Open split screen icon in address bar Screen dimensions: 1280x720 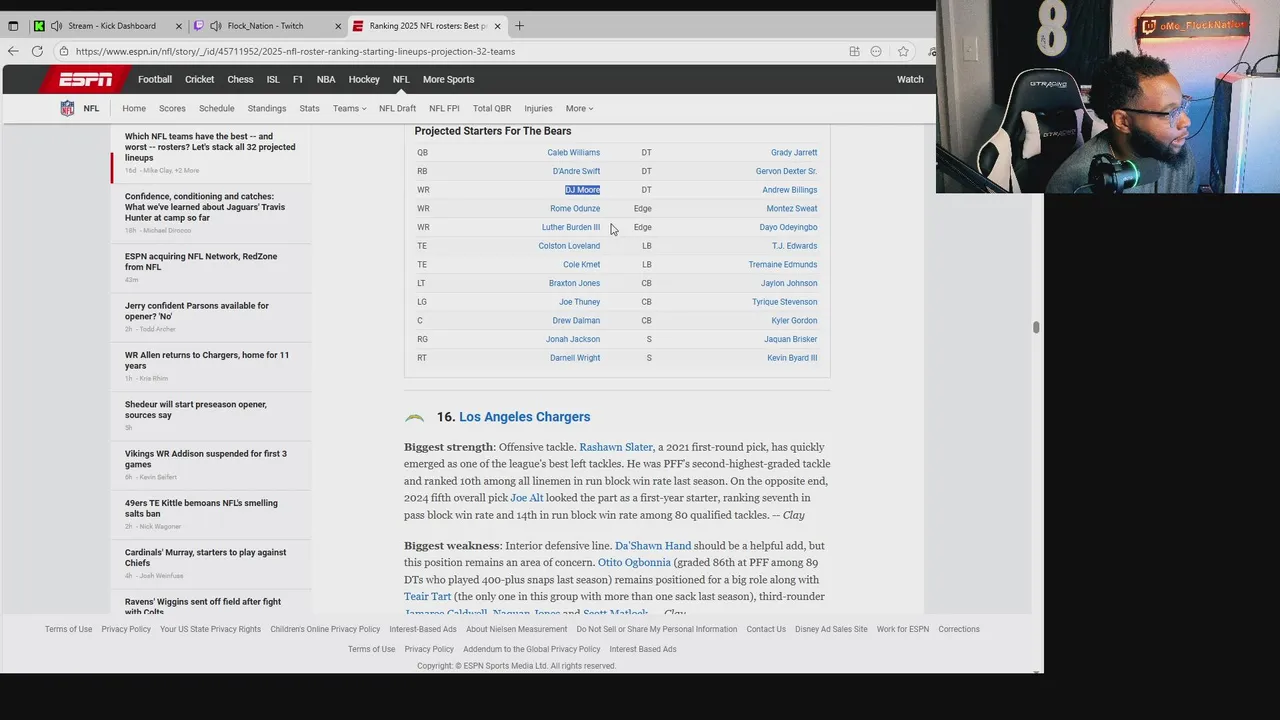pyautogui.click(x=854, y=51)
